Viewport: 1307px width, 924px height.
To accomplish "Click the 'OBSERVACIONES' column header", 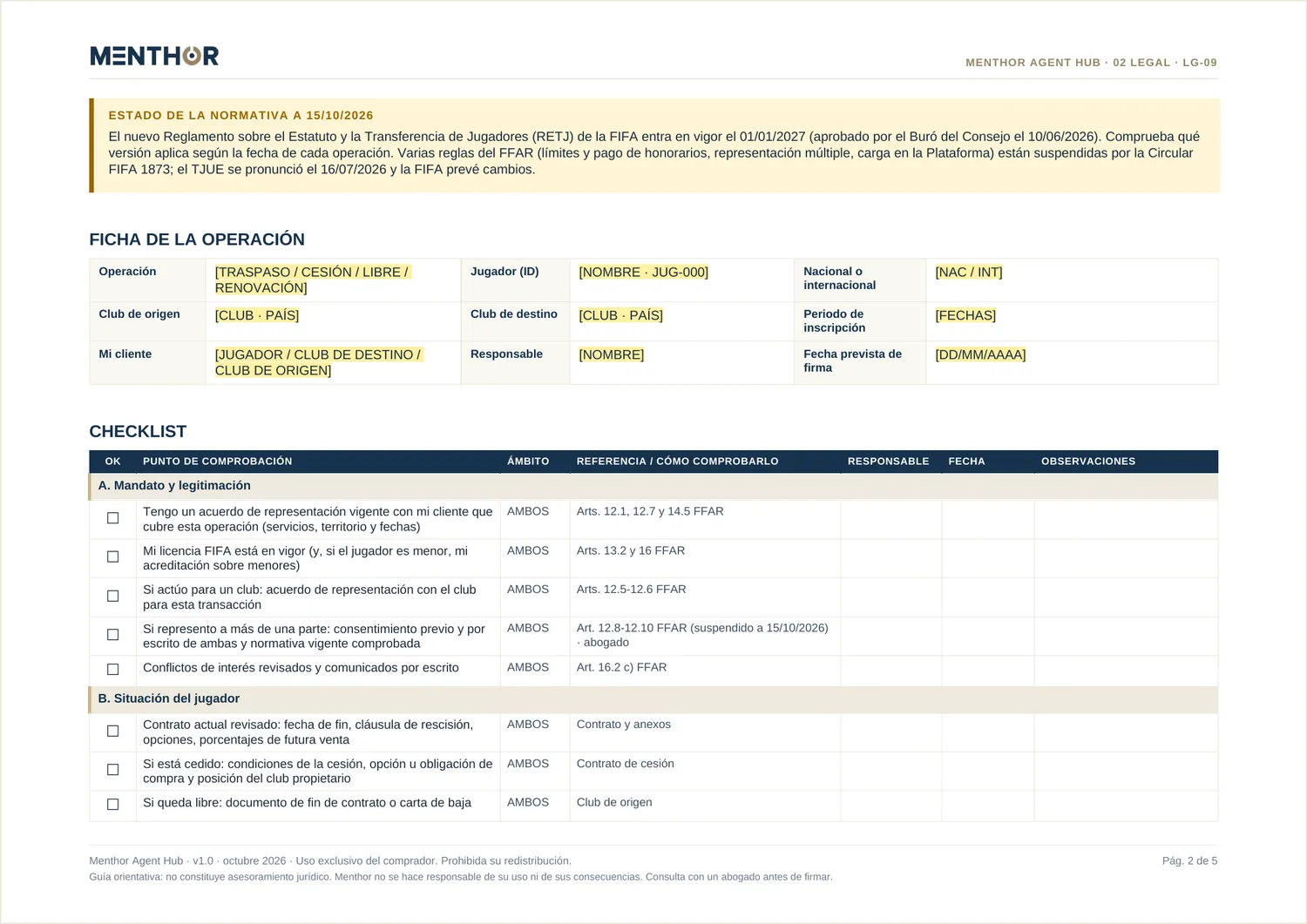I will (x=1088, y=462).
